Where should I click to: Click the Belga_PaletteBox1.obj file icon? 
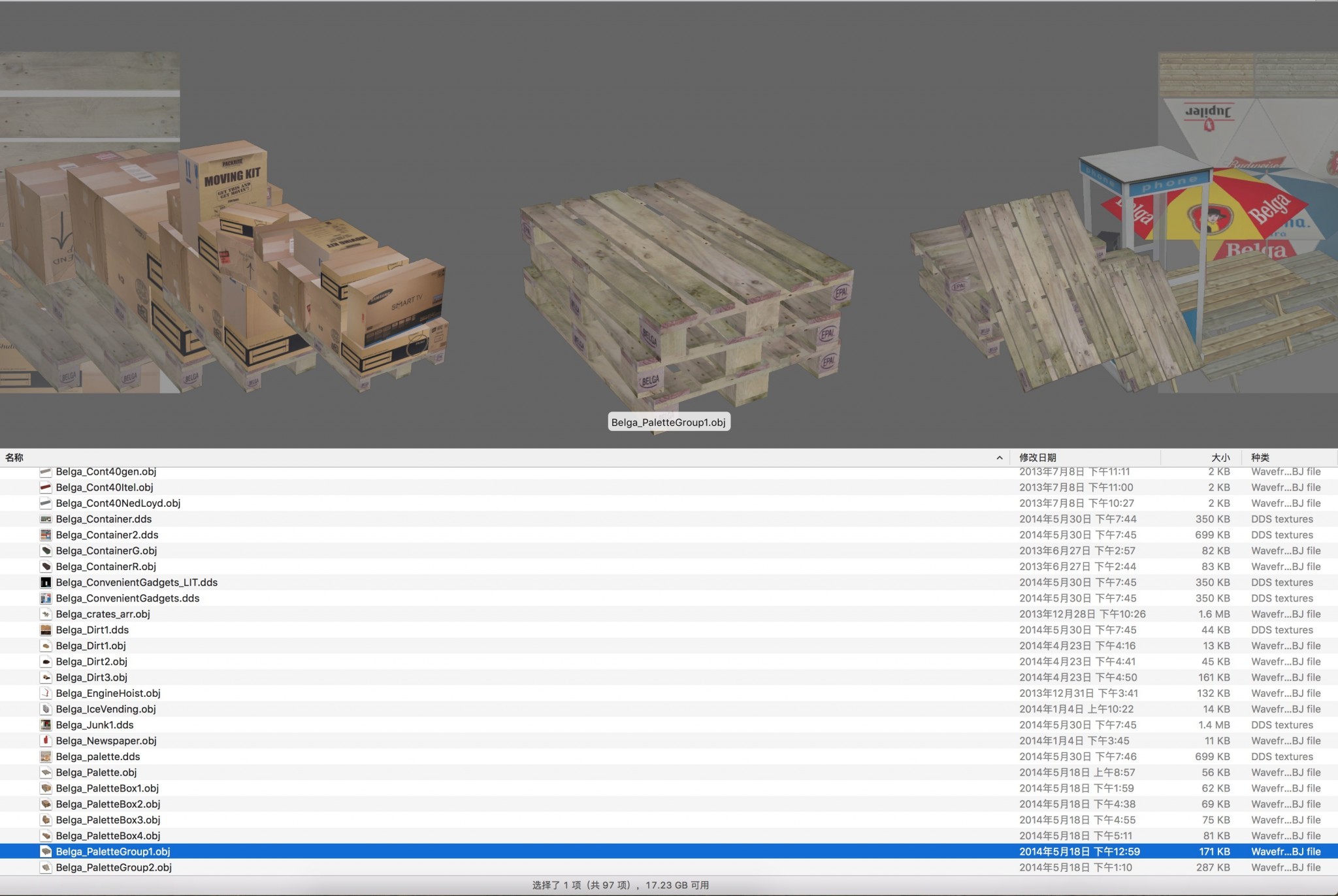(46, 788)
